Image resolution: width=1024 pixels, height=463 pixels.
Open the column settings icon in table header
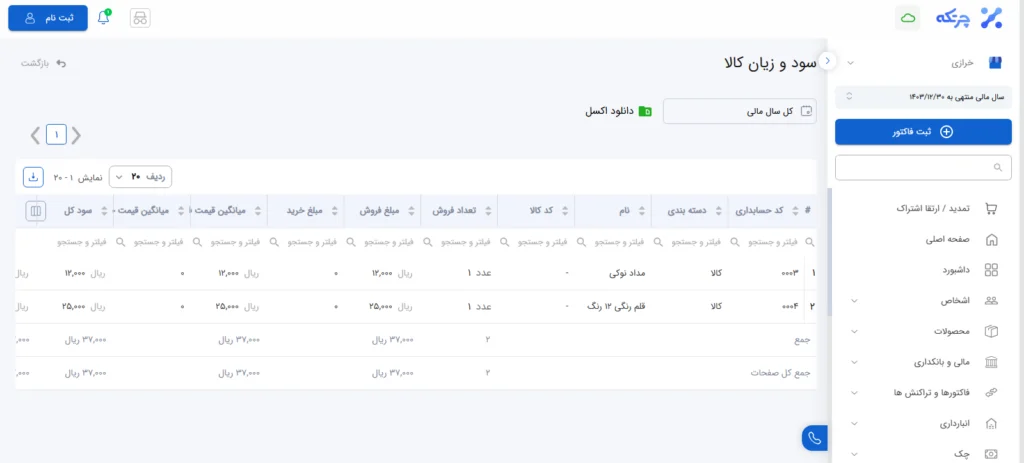[x=35, y=211]
